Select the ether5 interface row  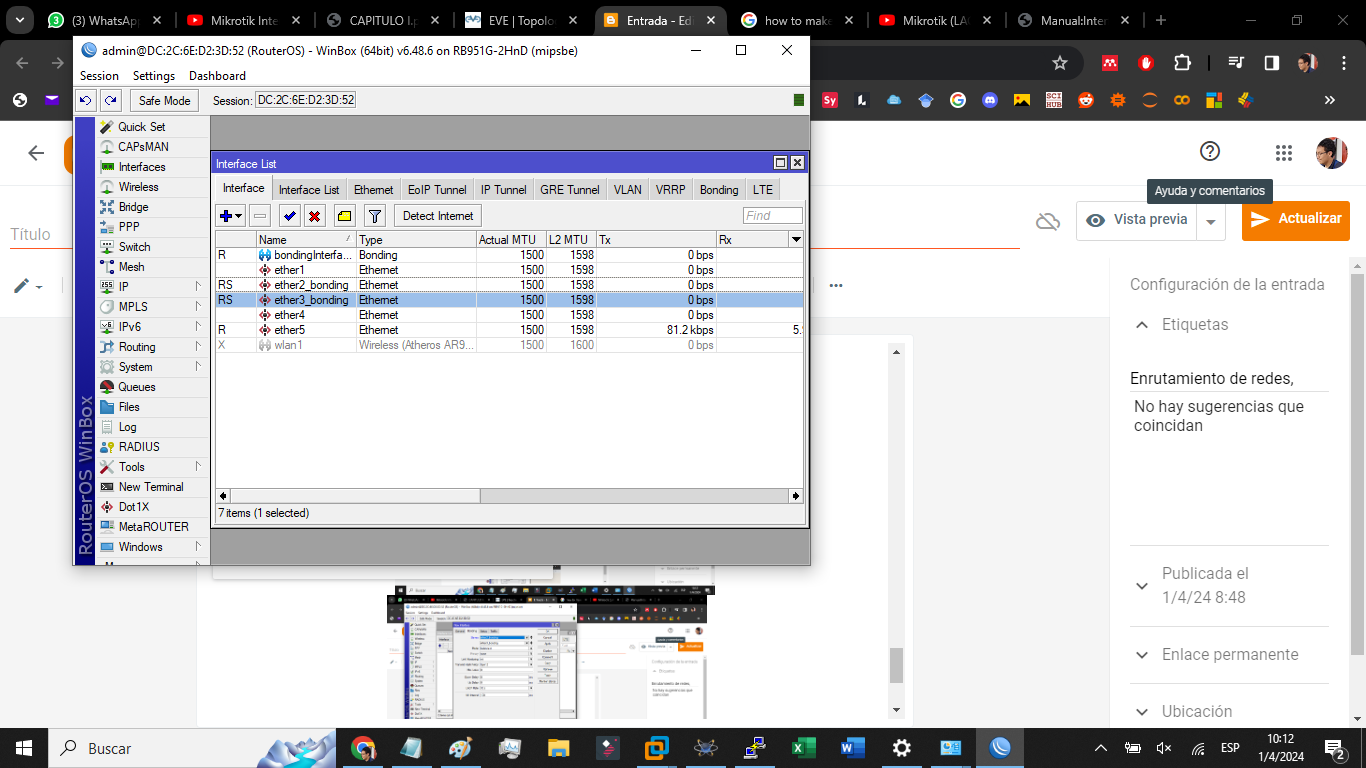(x=509, y=330)
